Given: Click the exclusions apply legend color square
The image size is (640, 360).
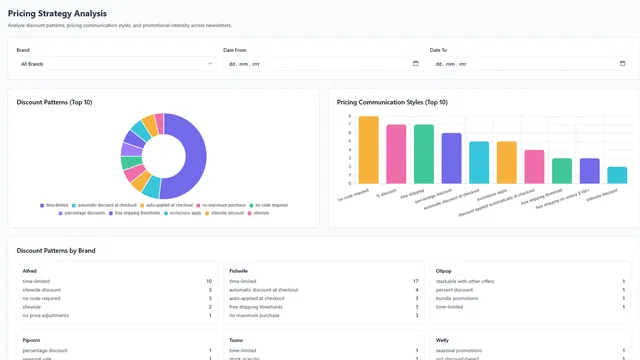Looking at the screenshot, I should tap(166, 213).
